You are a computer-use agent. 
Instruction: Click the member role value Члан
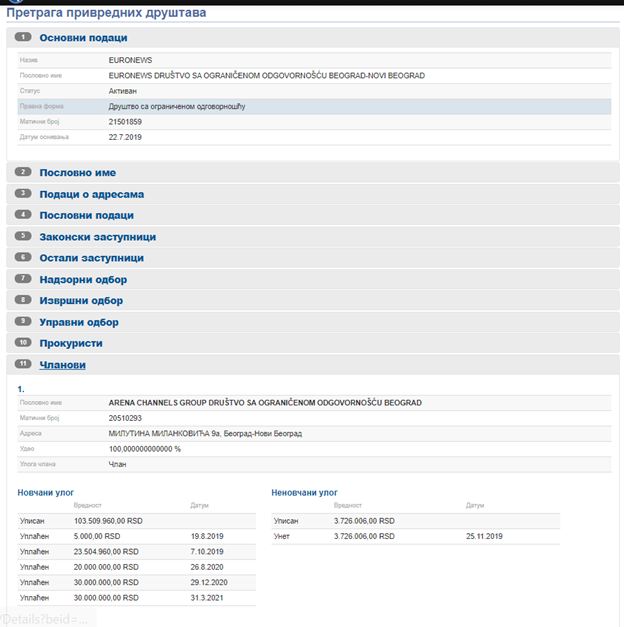pyautogui.click(x=117, y=465)
